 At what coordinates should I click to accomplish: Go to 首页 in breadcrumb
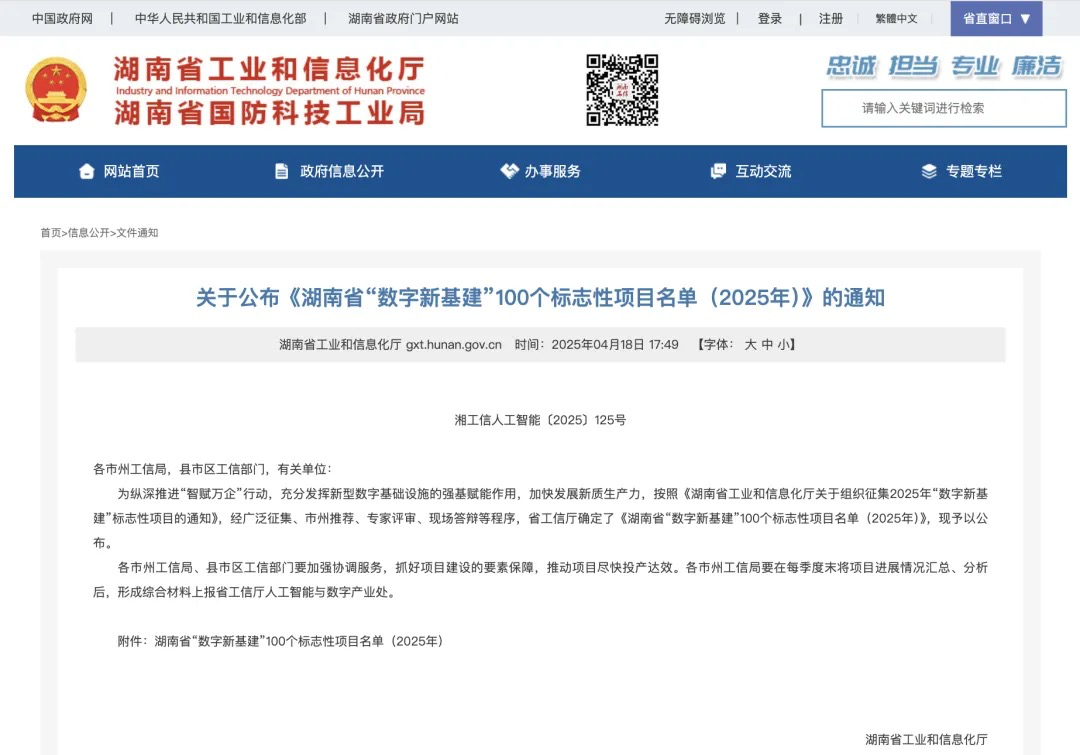(50, 233)
